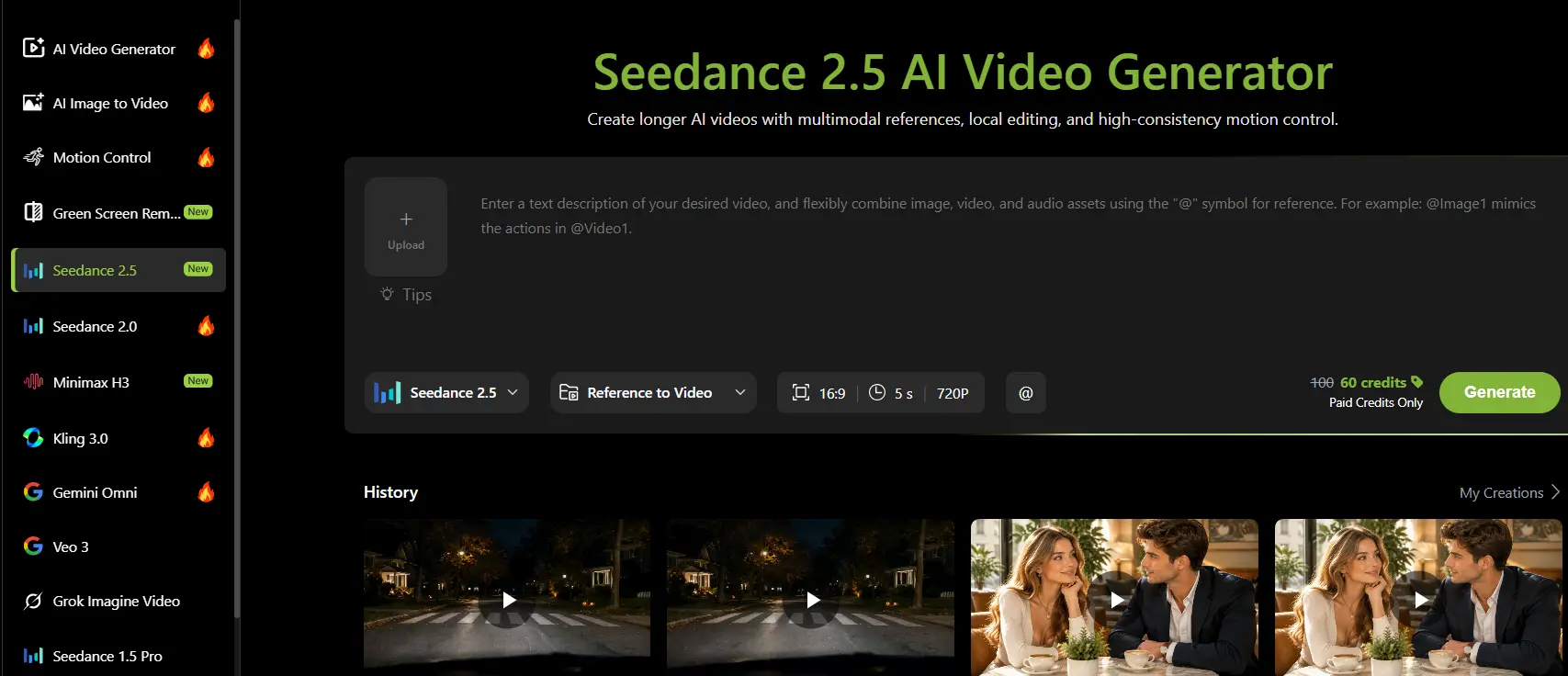Click the Motion Control running figure icon

pos(33,157)
